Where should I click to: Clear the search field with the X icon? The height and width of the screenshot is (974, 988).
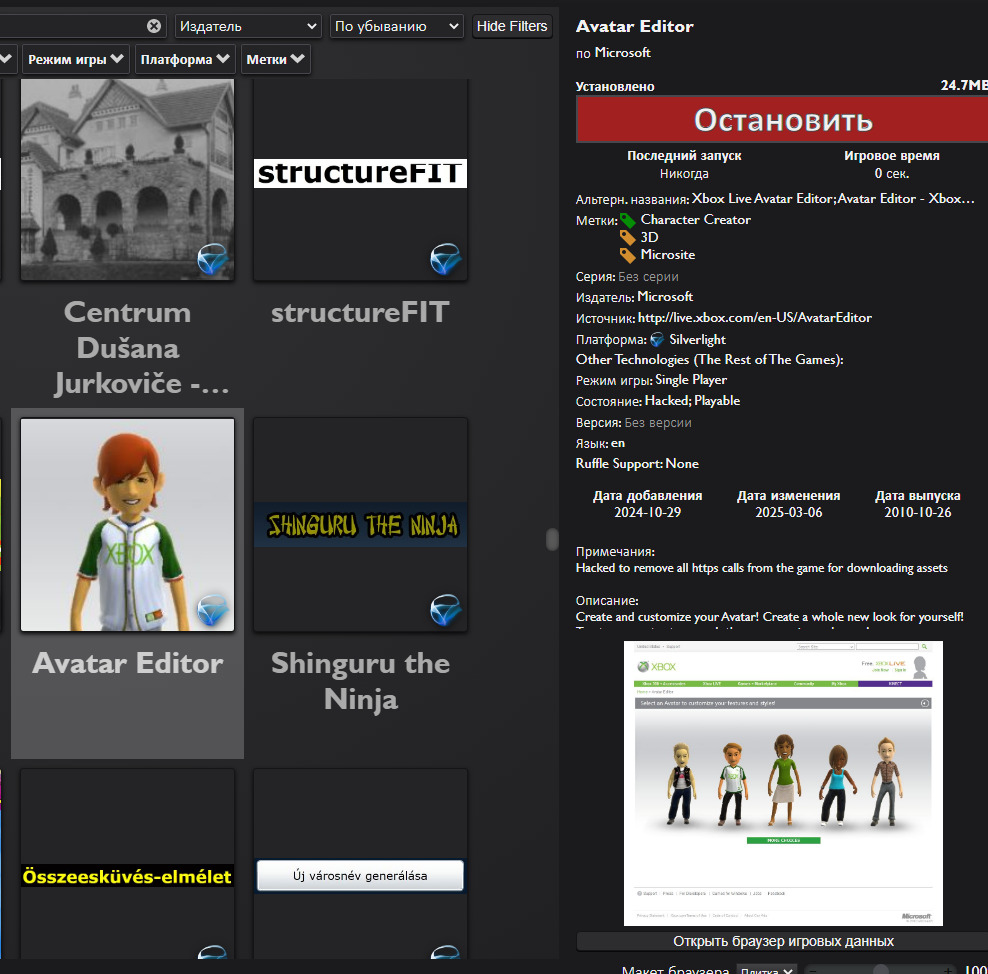[x=154, y=26]
